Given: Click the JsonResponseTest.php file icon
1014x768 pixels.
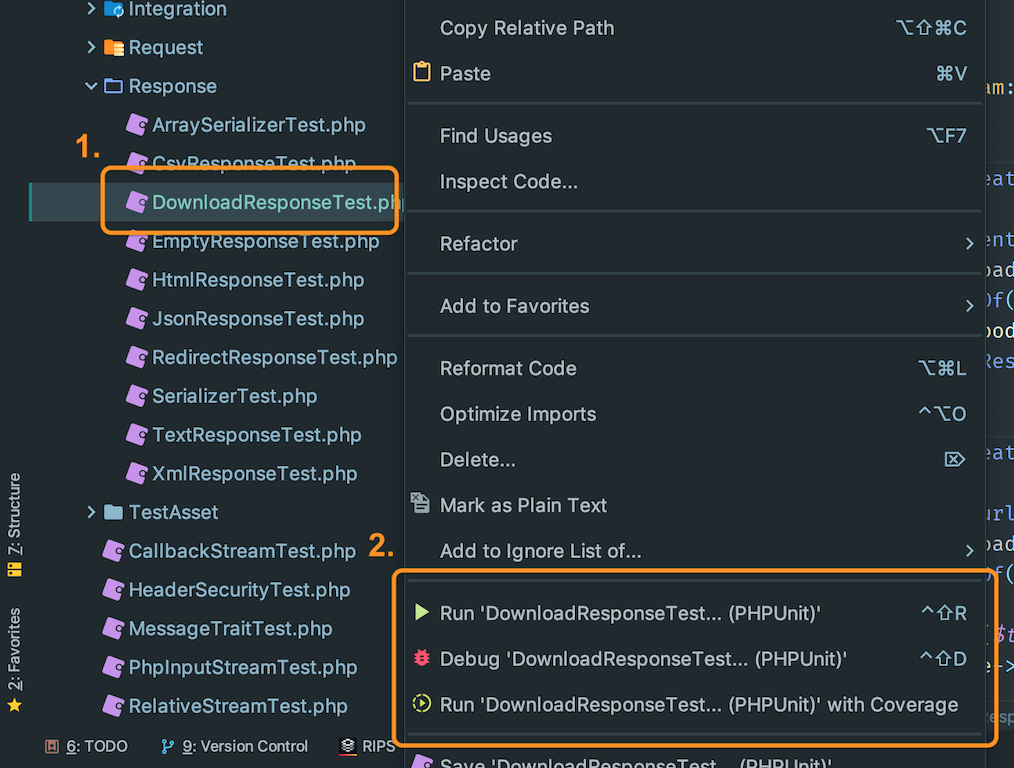Looking at the screenshot, I should (x=136, y=318).
